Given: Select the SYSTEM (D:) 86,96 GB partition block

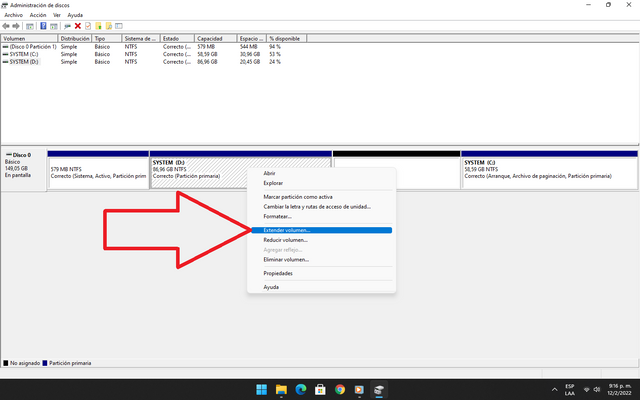Looking at the screenshot, I should click(240, 170).
